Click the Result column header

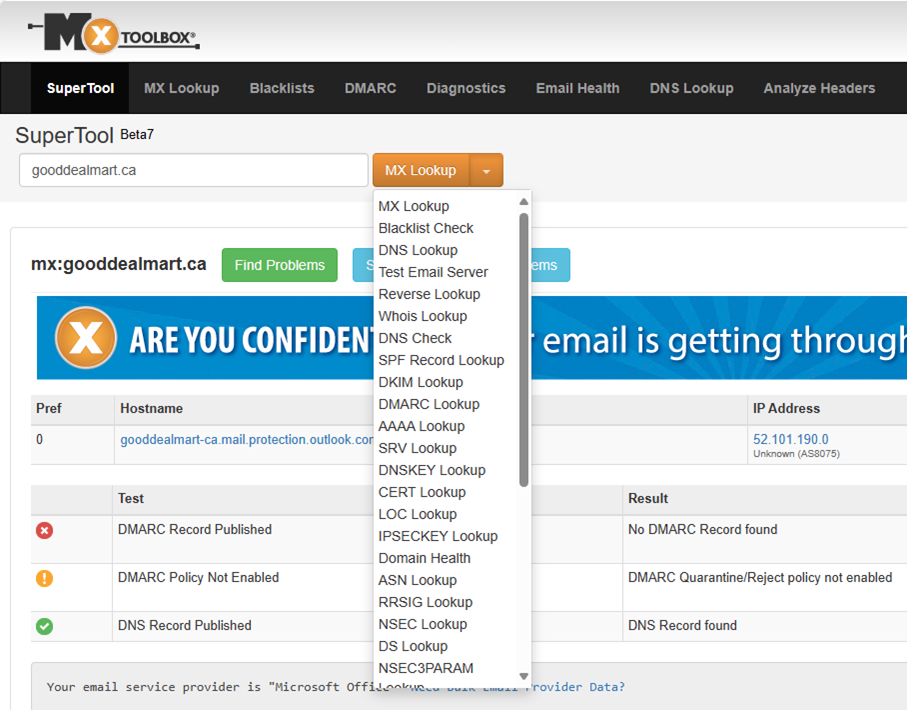[x=648, y=499]
